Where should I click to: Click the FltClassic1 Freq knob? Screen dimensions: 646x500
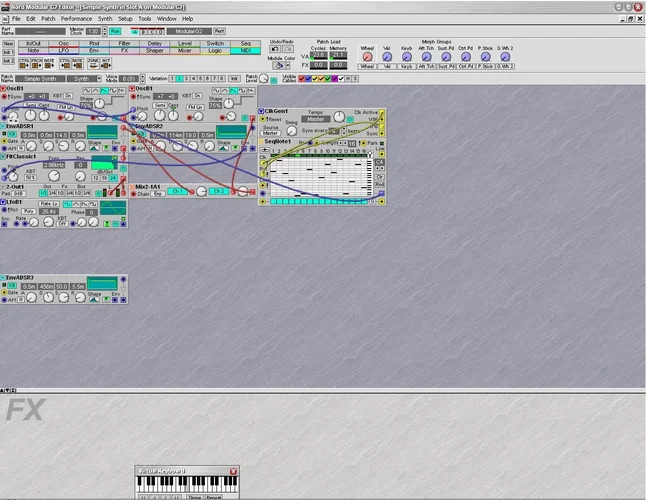tap(54, 176)
